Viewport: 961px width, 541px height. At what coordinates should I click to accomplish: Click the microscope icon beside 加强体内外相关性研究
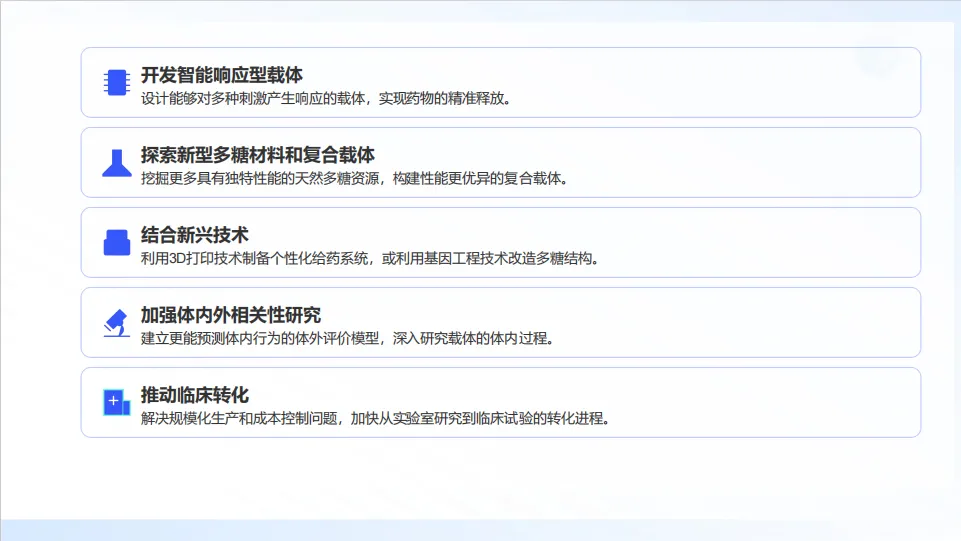116,323
